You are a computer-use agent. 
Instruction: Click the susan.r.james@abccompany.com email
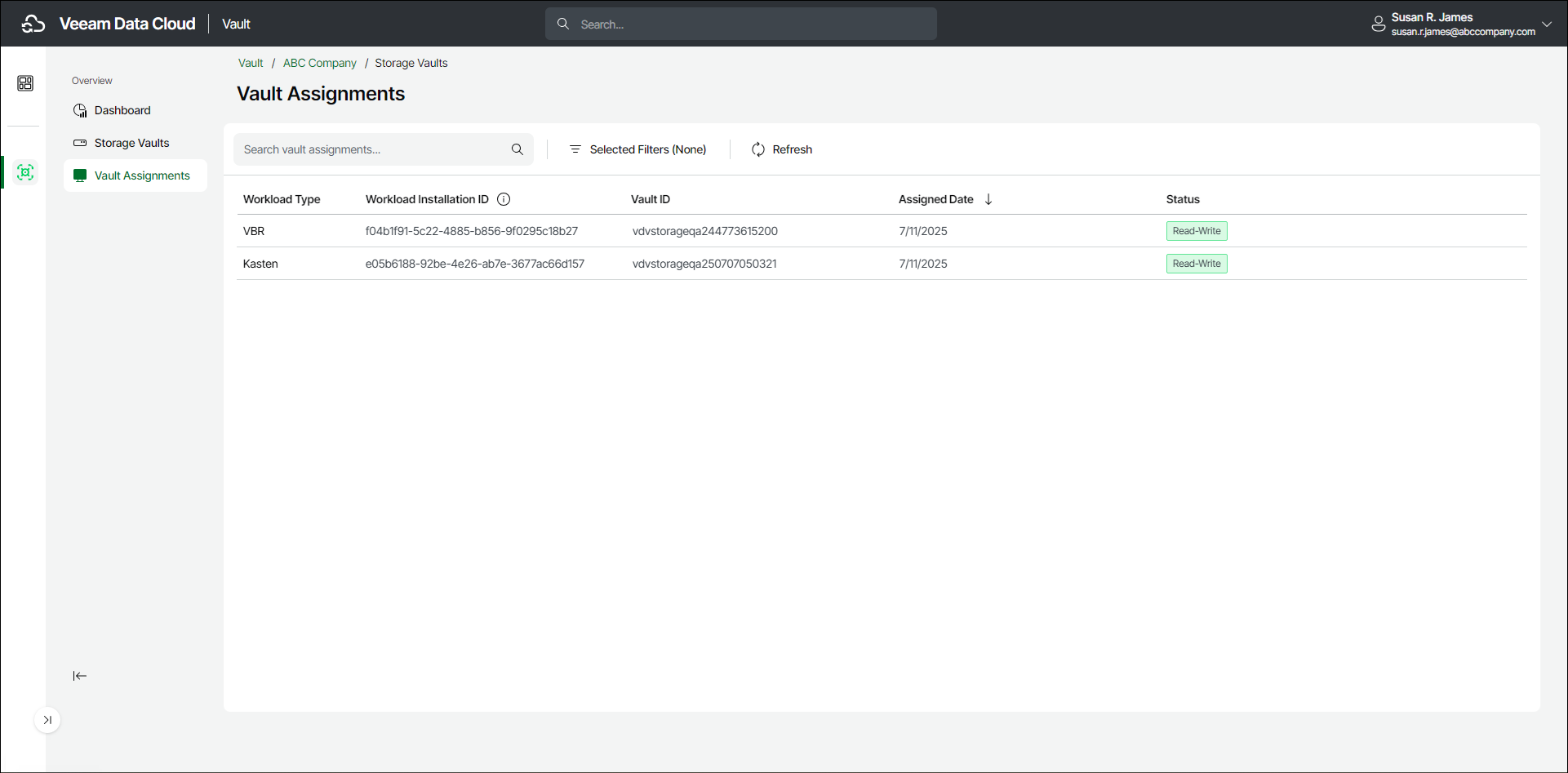1464,32
